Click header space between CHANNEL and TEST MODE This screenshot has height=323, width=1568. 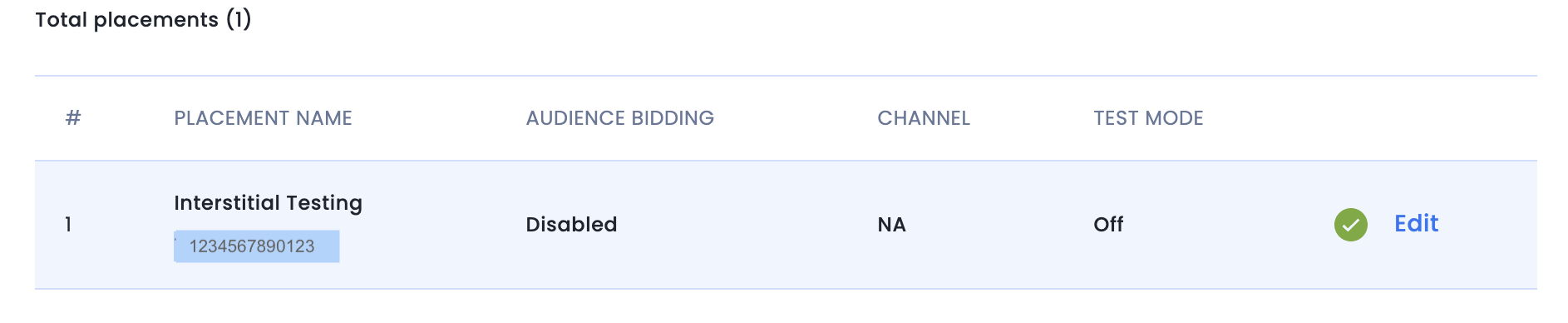pyautogui.click(x=1031, y=118)
